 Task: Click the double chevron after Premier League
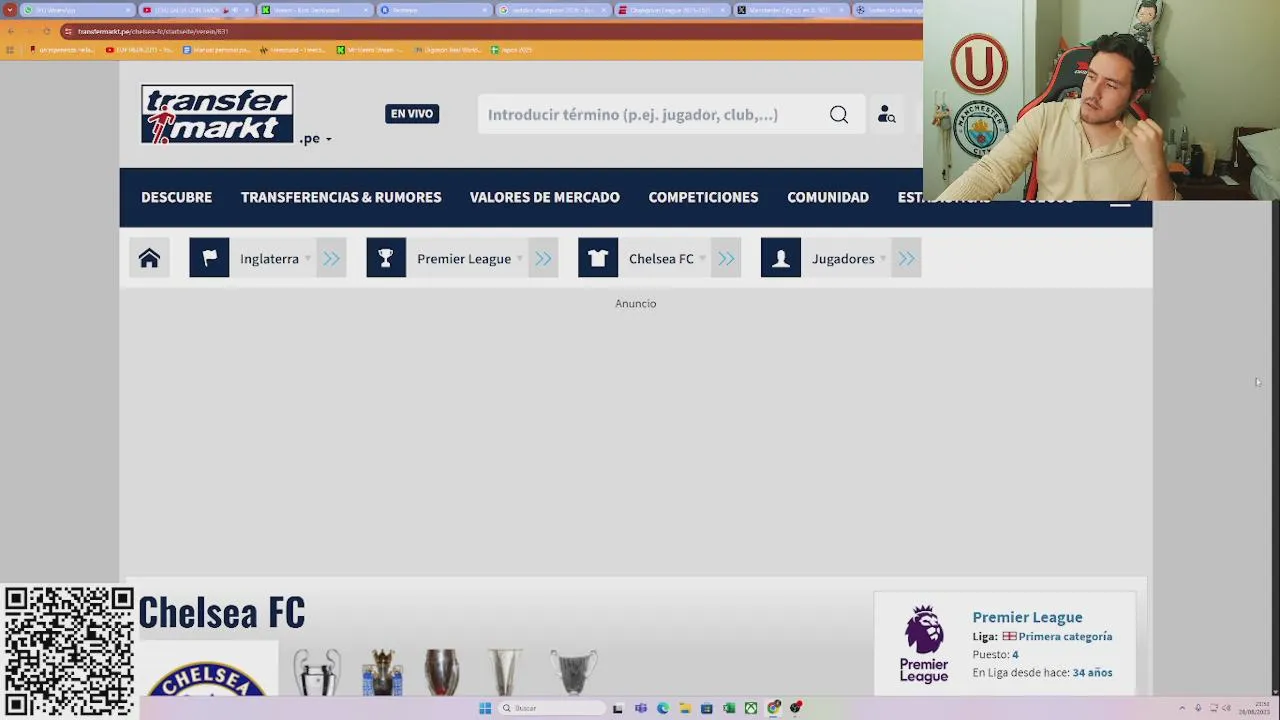pyautogui.click(x=543, y=258)
